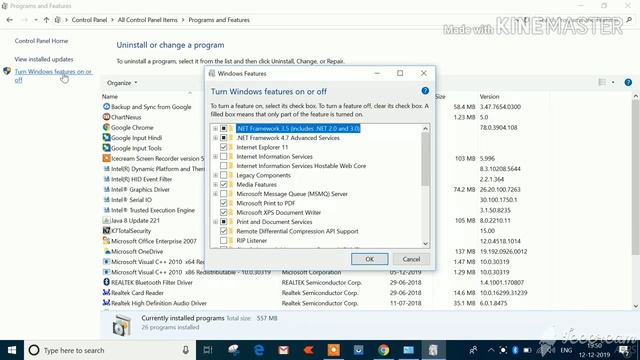Click the Realtek Card Reader icon
This screenshot has width=640, height=360.
pos(107,293)
